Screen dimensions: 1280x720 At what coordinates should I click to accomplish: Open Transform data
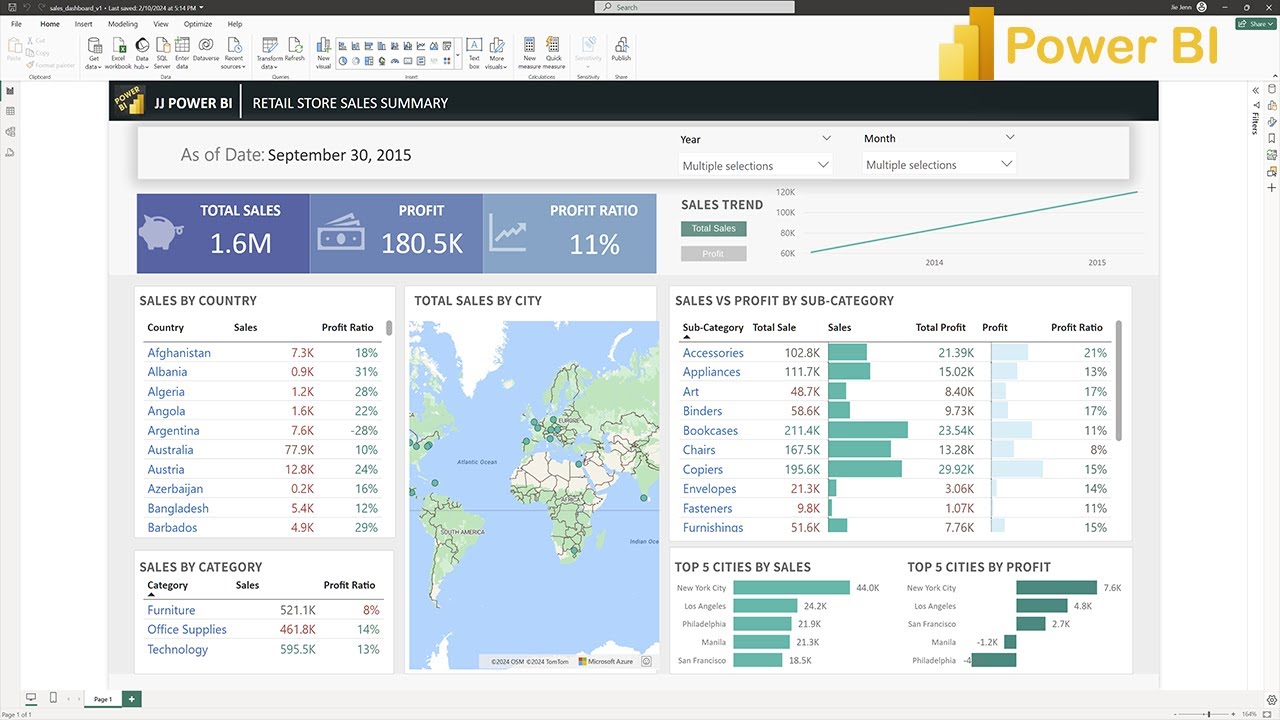(270, 53)
